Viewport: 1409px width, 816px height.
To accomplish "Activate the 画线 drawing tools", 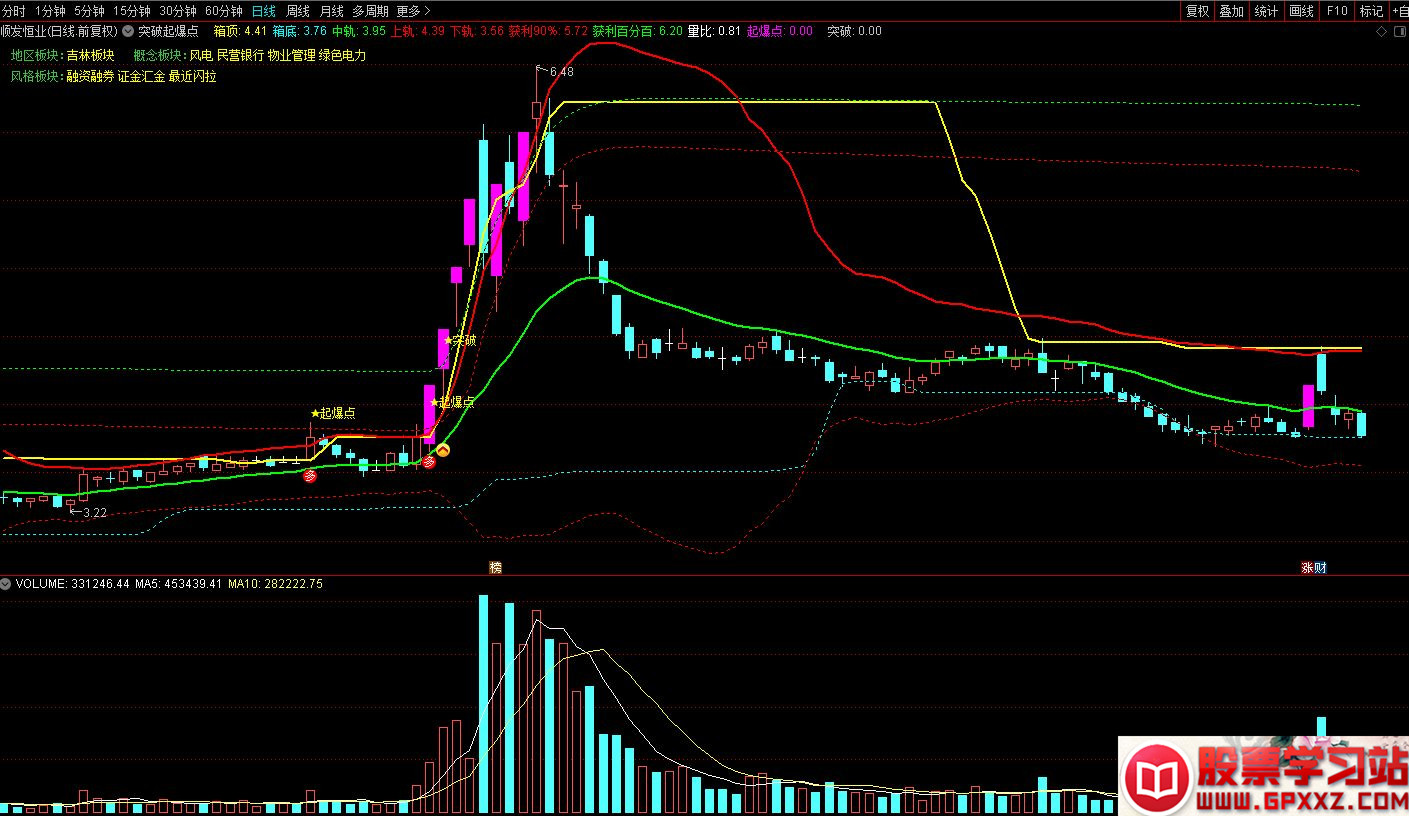I will tap(1301, 11).
